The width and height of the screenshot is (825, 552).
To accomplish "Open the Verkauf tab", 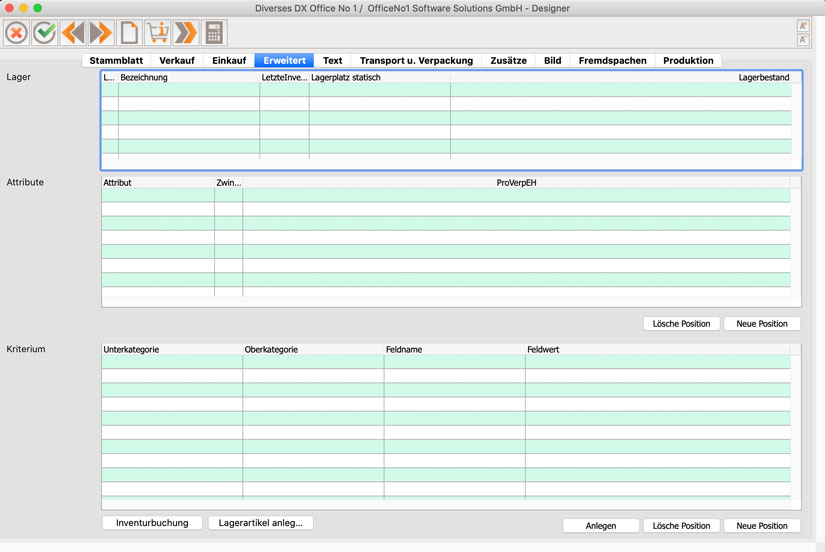I will coord(177,61).
